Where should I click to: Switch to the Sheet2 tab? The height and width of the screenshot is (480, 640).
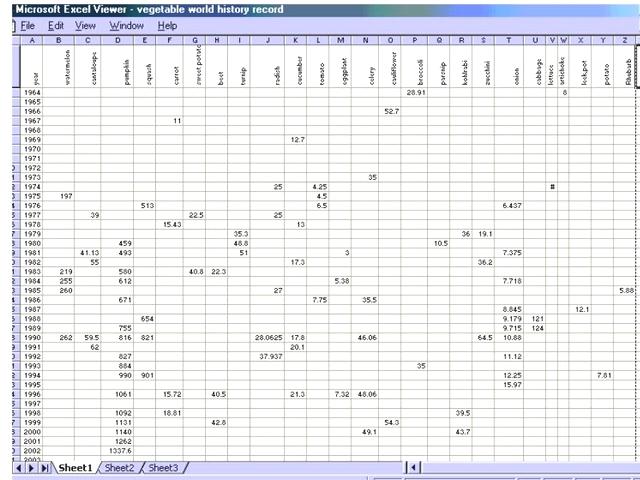click(x=119, y=468)
